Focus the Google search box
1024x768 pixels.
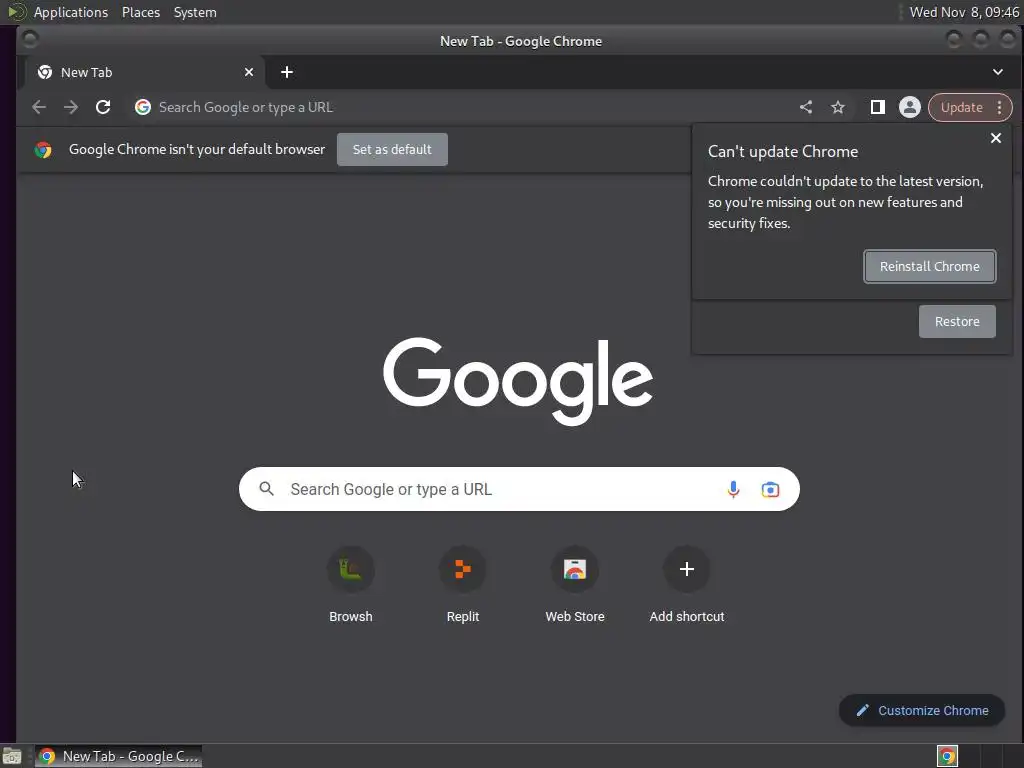(x=519, y=489)
